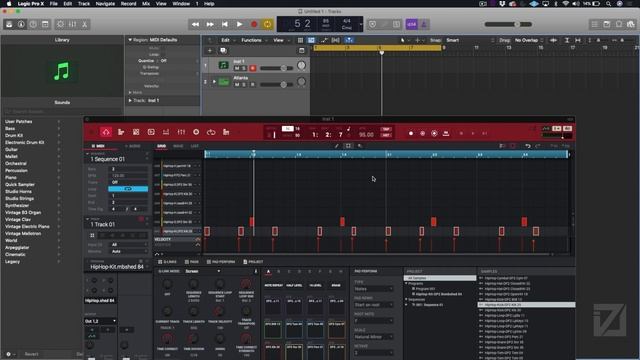Open the Loop Browser button in Logic

click(x=619, y=24)
